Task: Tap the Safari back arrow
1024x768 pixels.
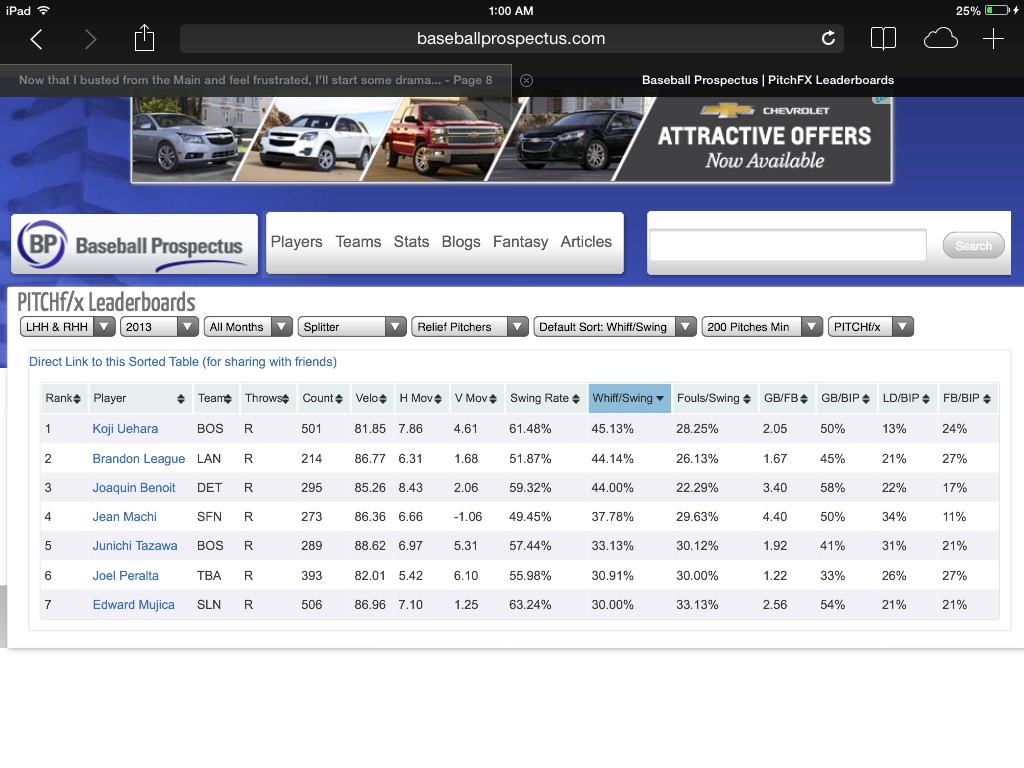Action: [37, 39]
